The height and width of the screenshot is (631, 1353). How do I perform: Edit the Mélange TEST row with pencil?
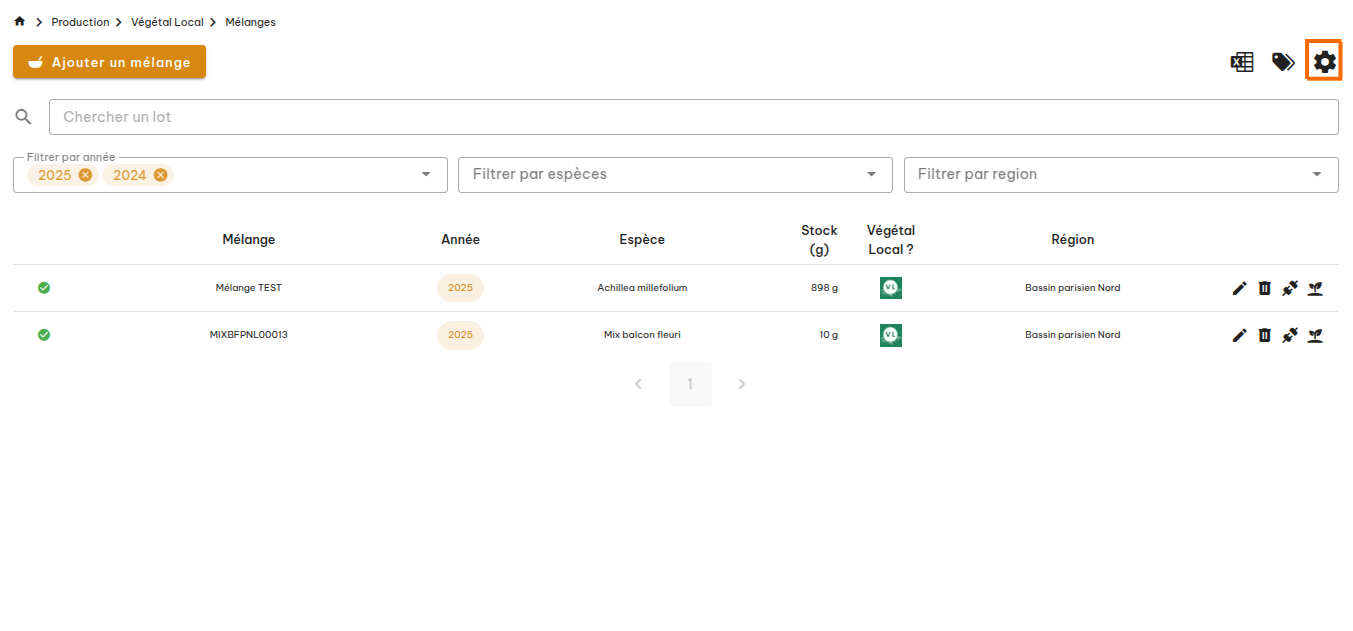click(1239, 288)
